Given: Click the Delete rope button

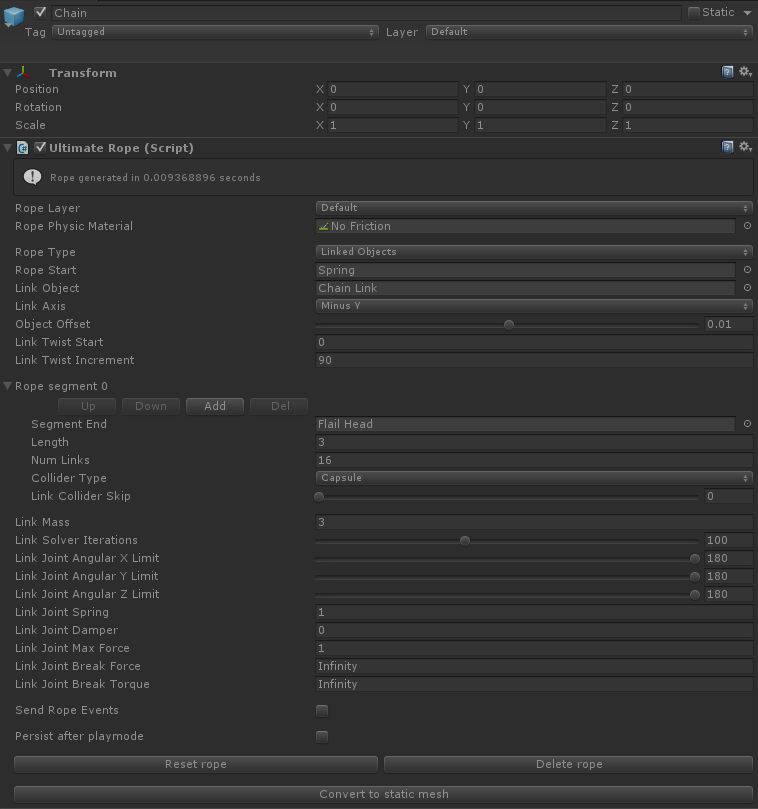Looking at the screenshot, I should [569, 764].
